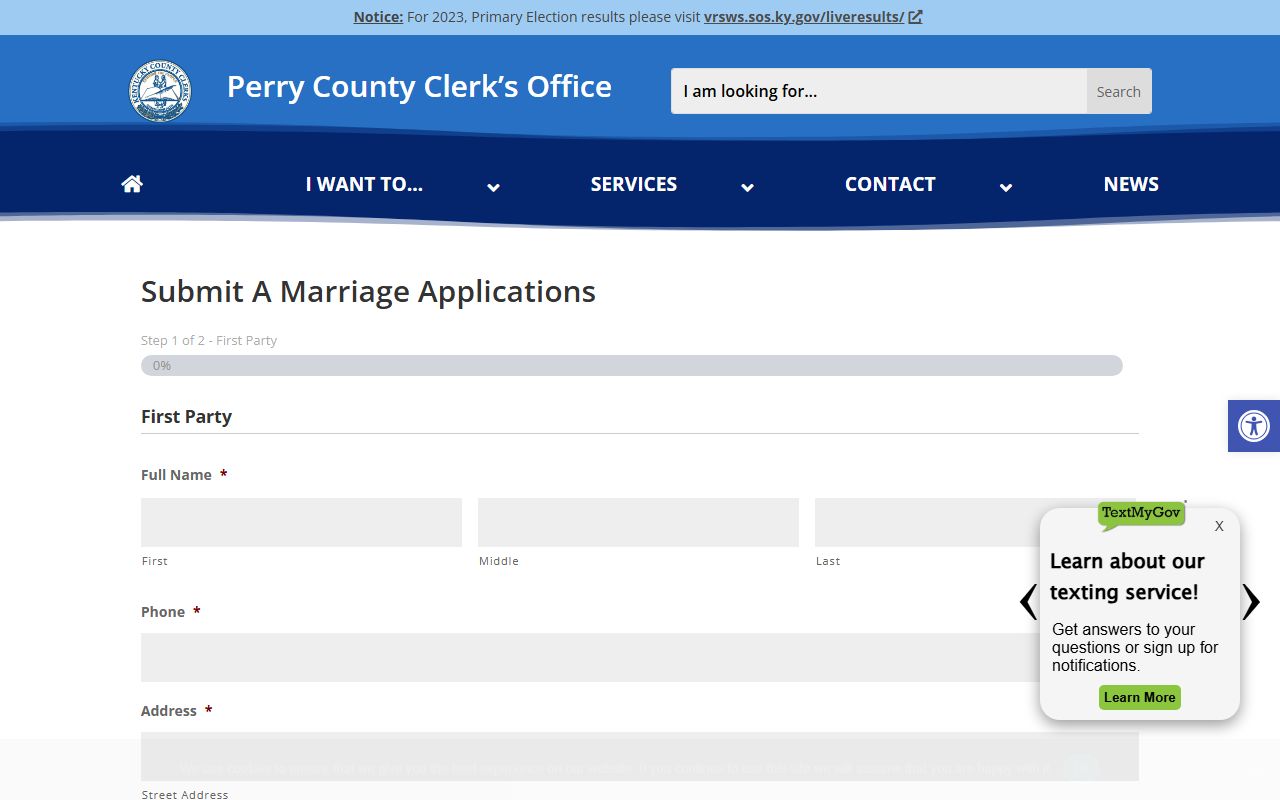
Task: Click the Search button
Action: (1119, 91)
